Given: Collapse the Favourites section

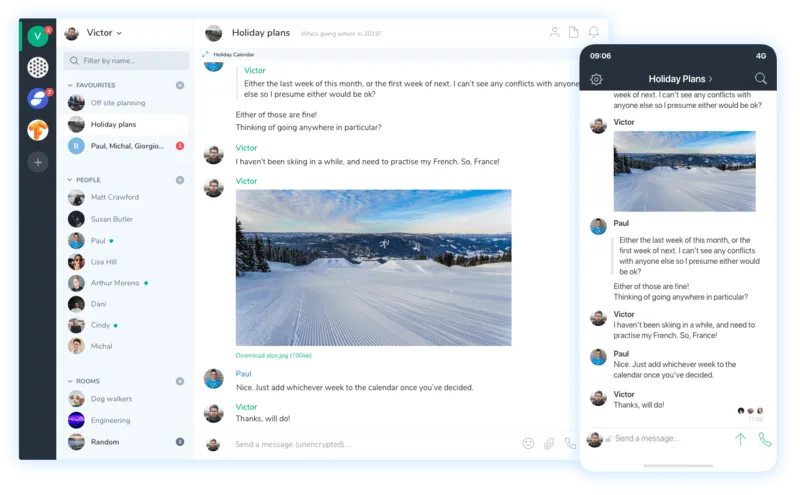Looking at the screenshot, I should pos(69,86).
